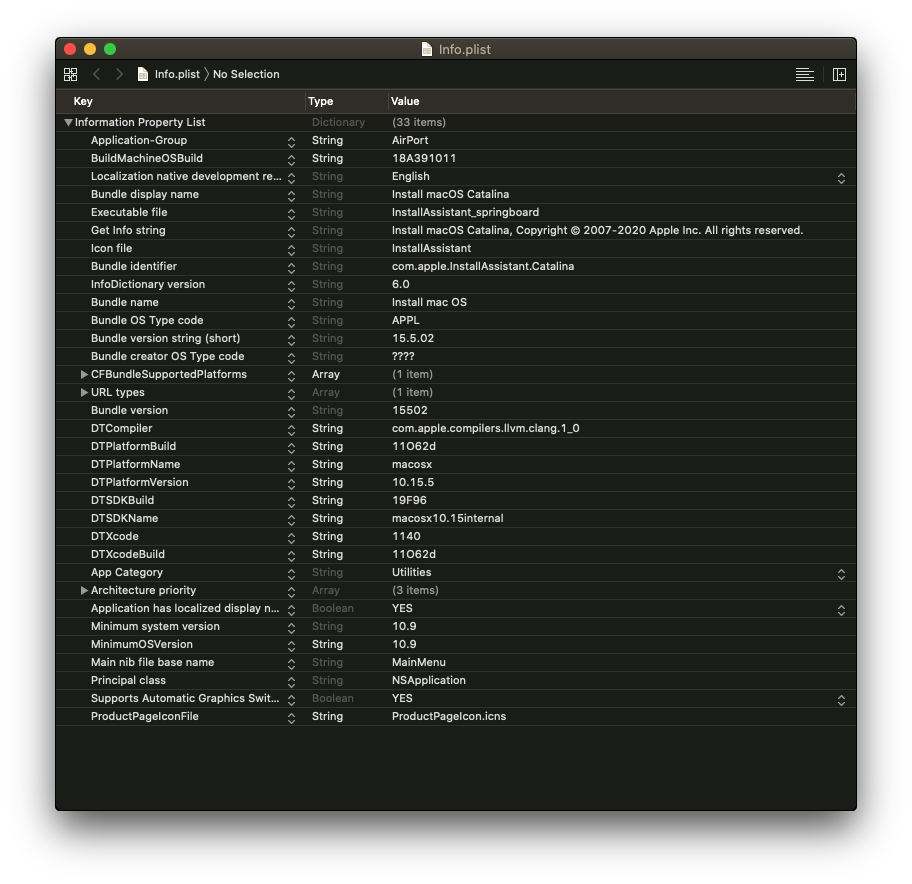Image resolution: width=912 pixels, height=884 pixels.
Task: Open key stepper for ProductPageIconFile row
Action: (x=291, y=718)
